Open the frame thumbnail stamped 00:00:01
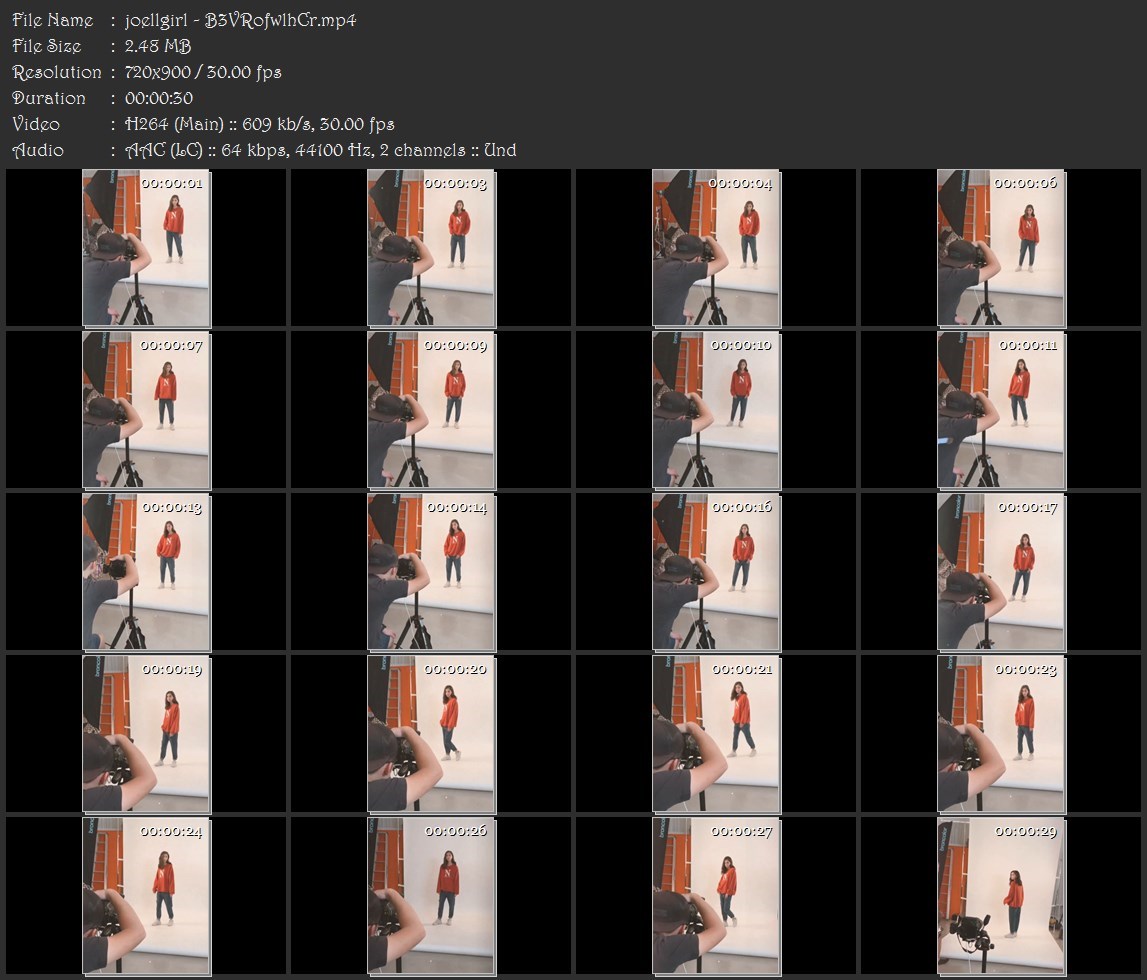 click(x=146, y=248)
